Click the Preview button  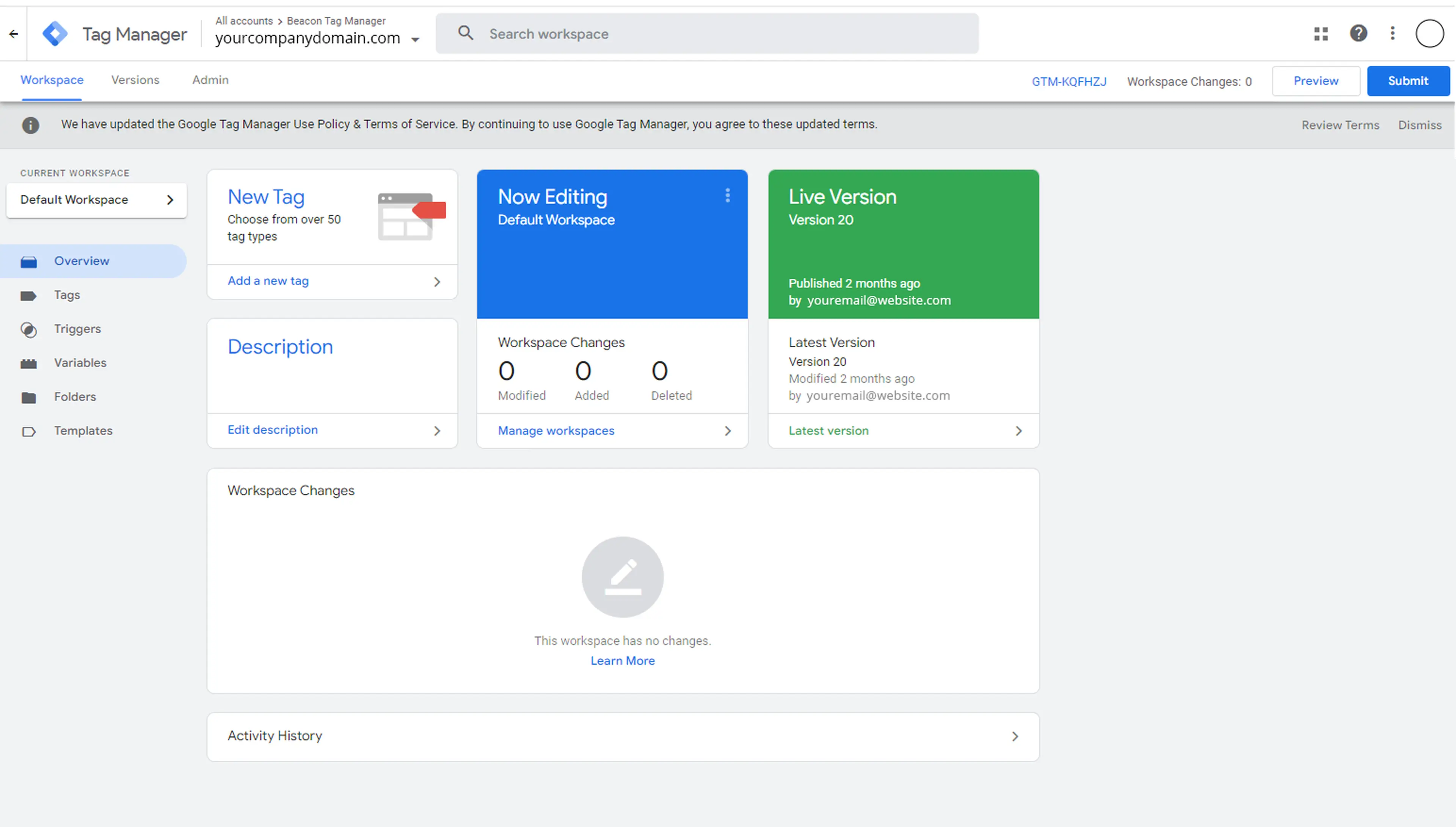point(1316,81)
